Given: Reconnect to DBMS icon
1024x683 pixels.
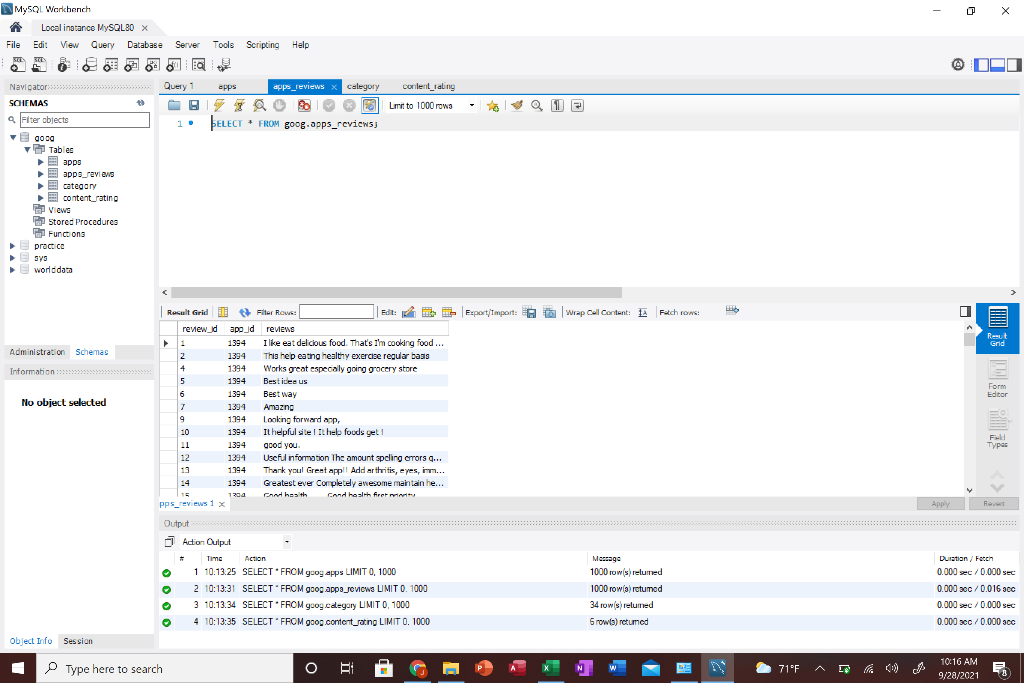Looking at the screenshot, I should coord(224,65).
